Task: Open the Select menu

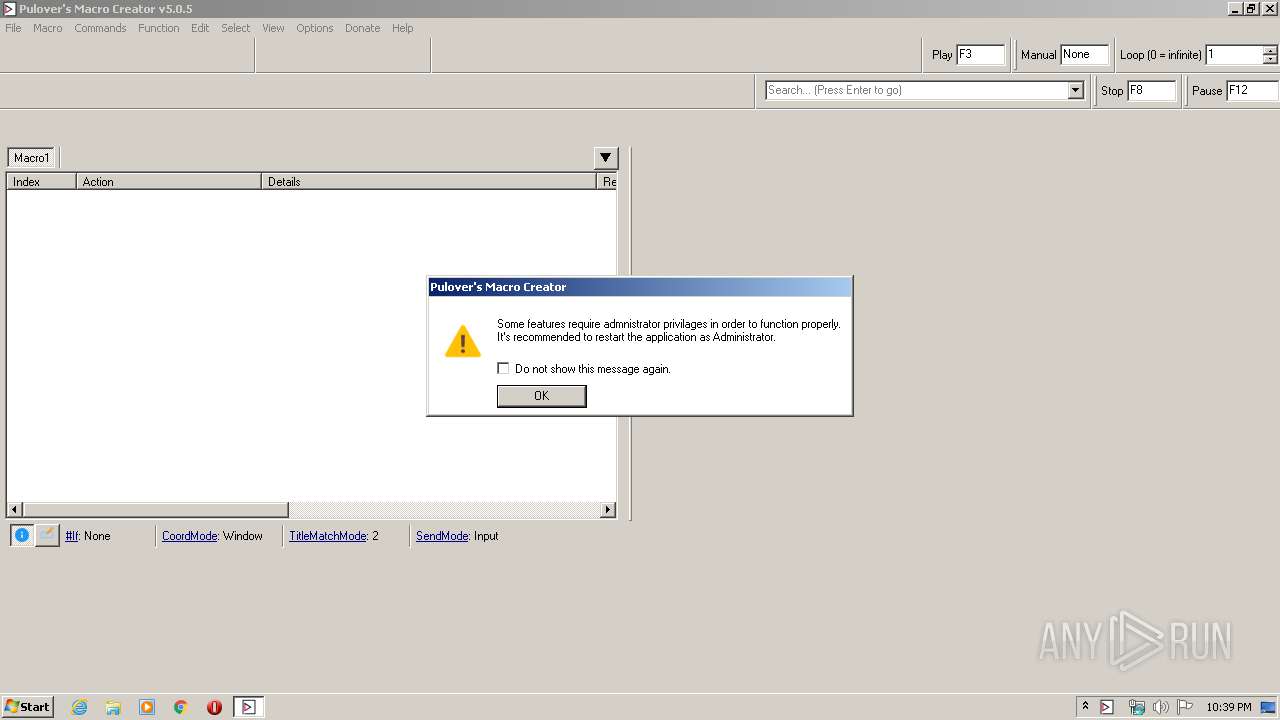Action: point(236,28)
